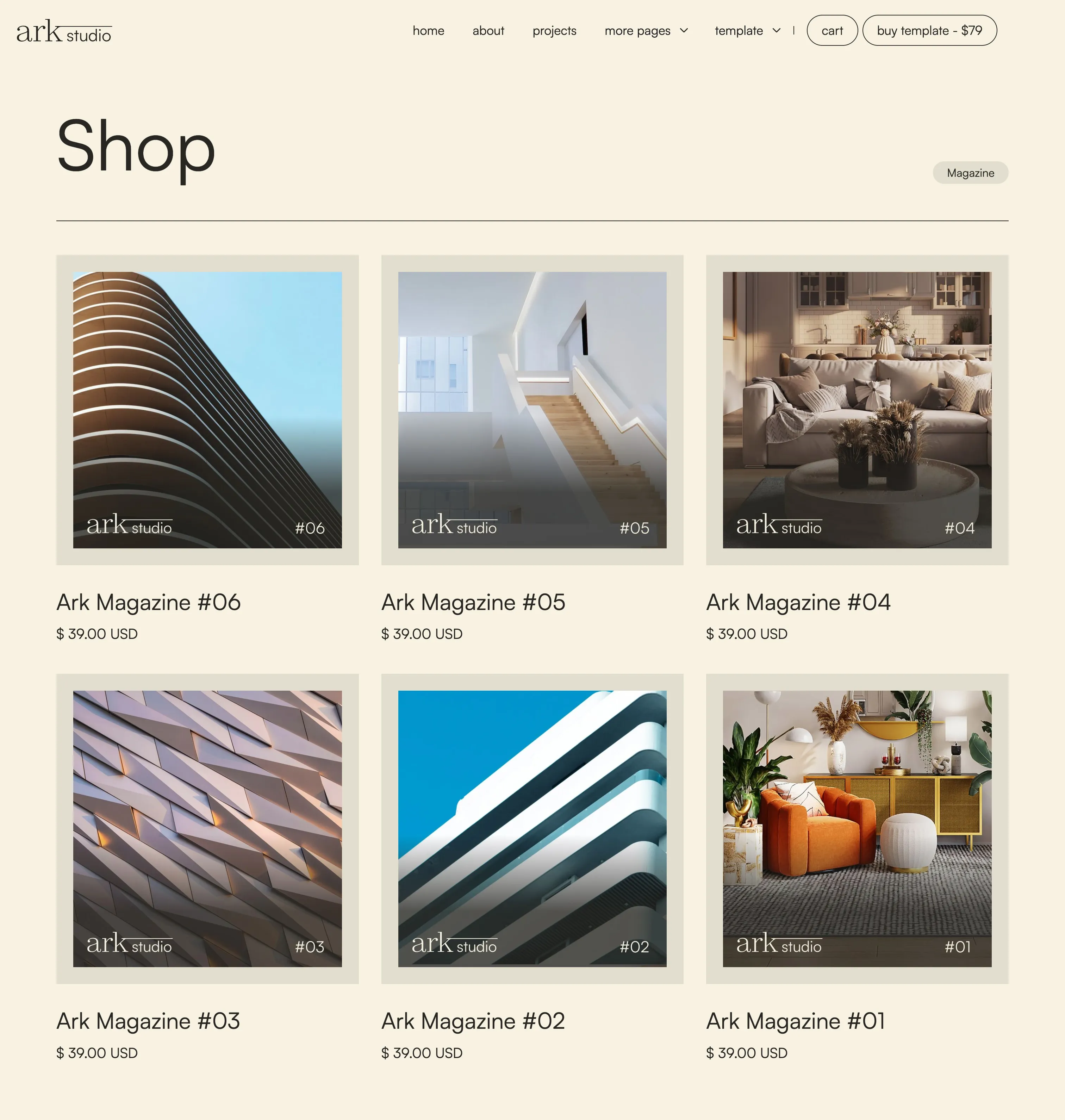Open the about page
The width and height of the screenshot is (1065, 1120).
point(488,31)
